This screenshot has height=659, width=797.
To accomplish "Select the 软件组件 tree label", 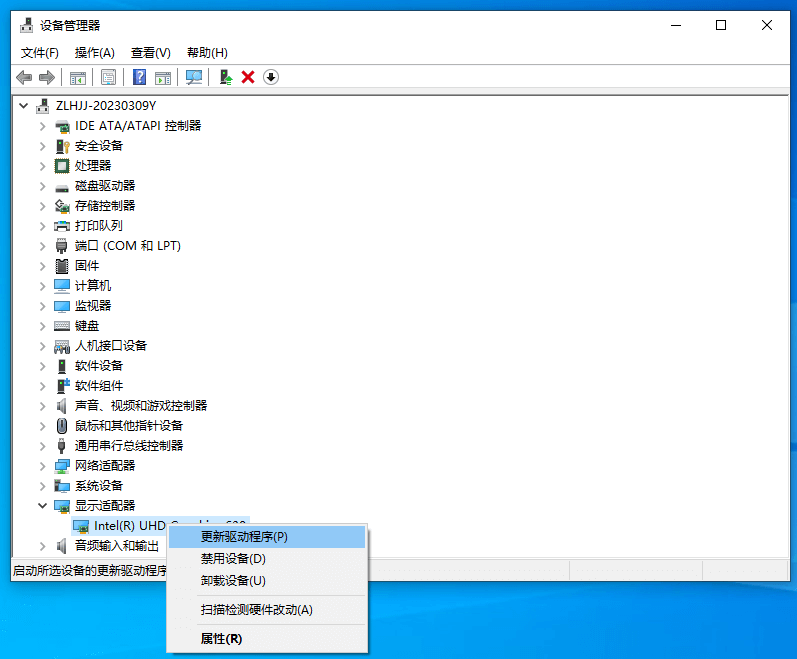I will click(99, 386).
